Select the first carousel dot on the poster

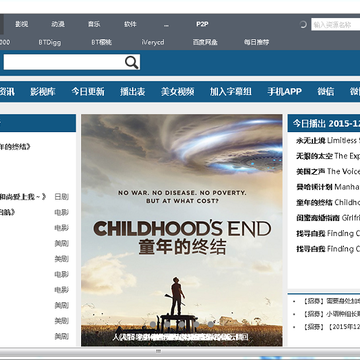pos(153,324)
